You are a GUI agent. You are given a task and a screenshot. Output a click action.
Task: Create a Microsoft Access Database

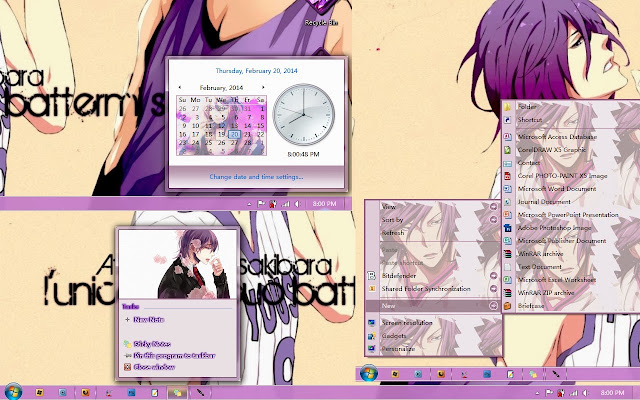coord(571,137)
